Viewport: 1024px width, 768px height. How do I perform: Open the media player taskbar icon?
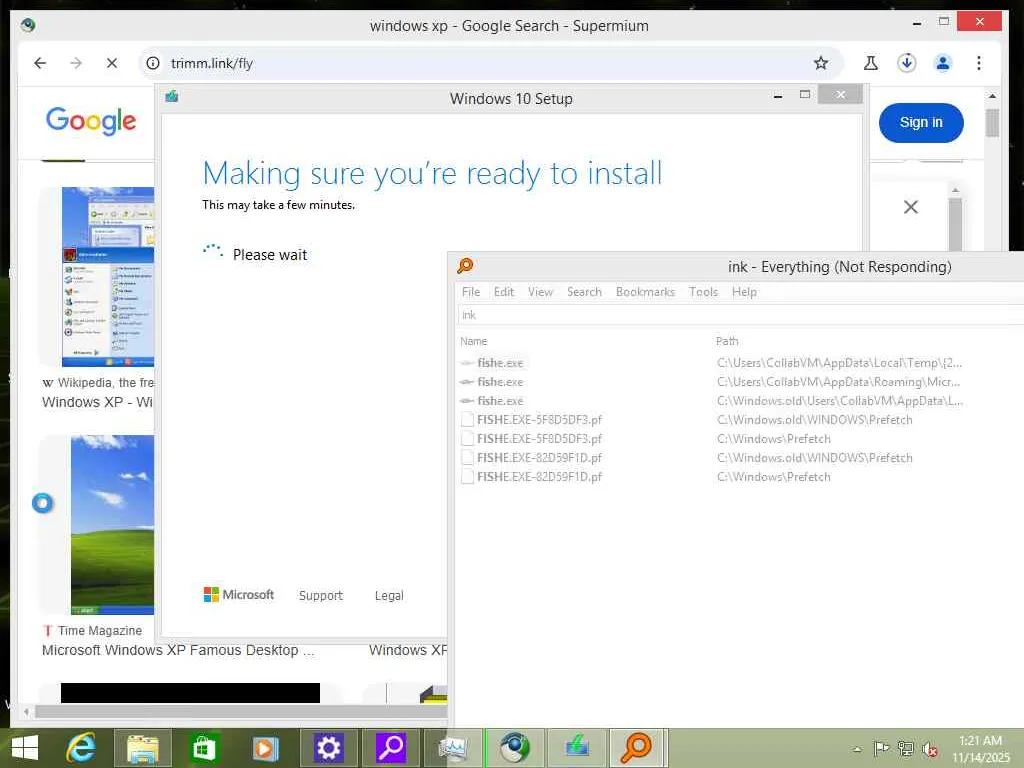(x=265, y=748)
